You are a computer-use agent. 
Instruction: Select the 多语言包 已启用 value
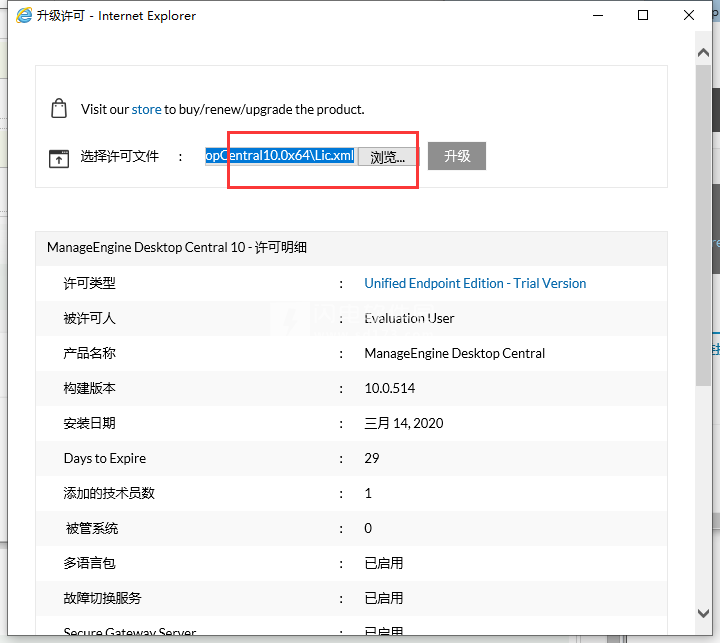click(x=383, y=563)
